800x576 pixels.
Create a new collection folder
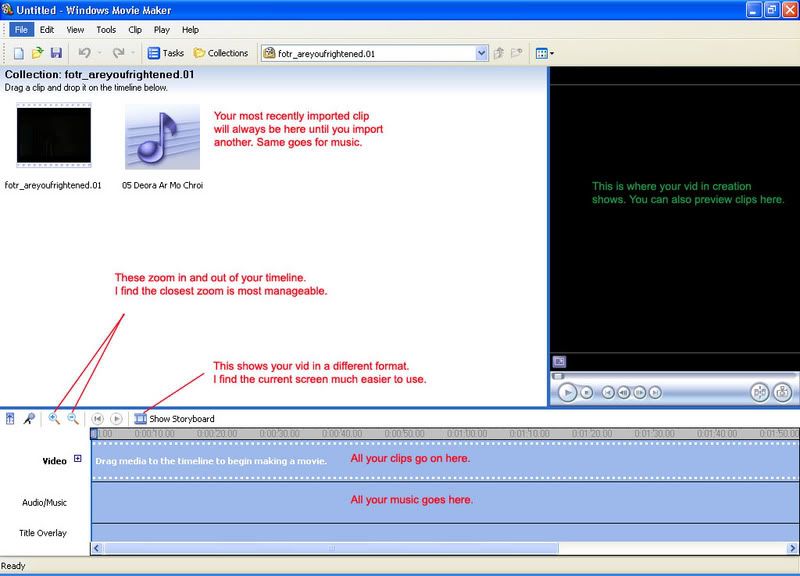(x=517, y=53)
